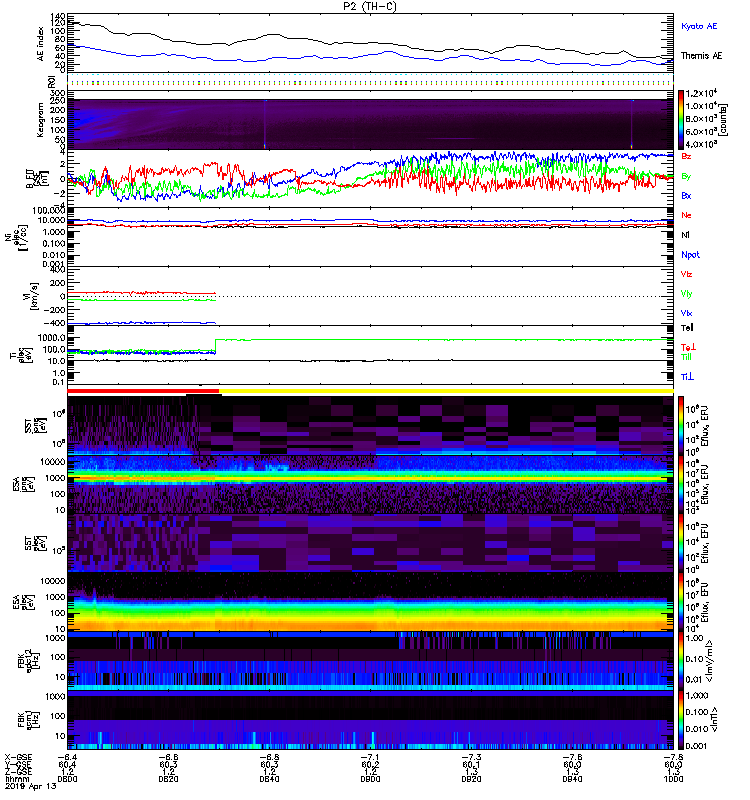This screenshot has width=750, height=800.
Task: Click the second bright spike in Keogram panel
Action: point(632,123)
